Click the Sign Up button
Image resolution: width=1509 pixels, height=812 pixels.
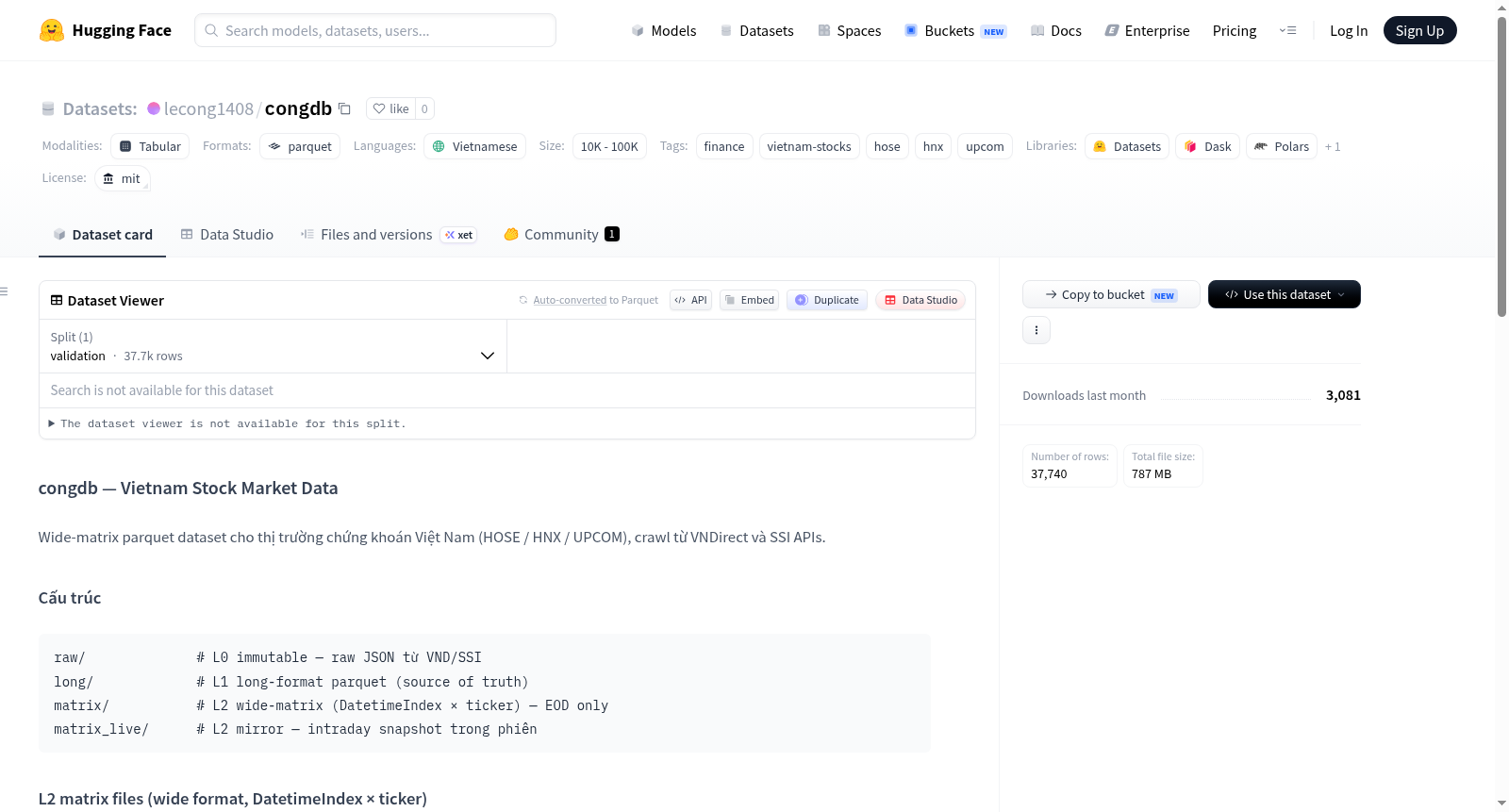coord(1420,30)
